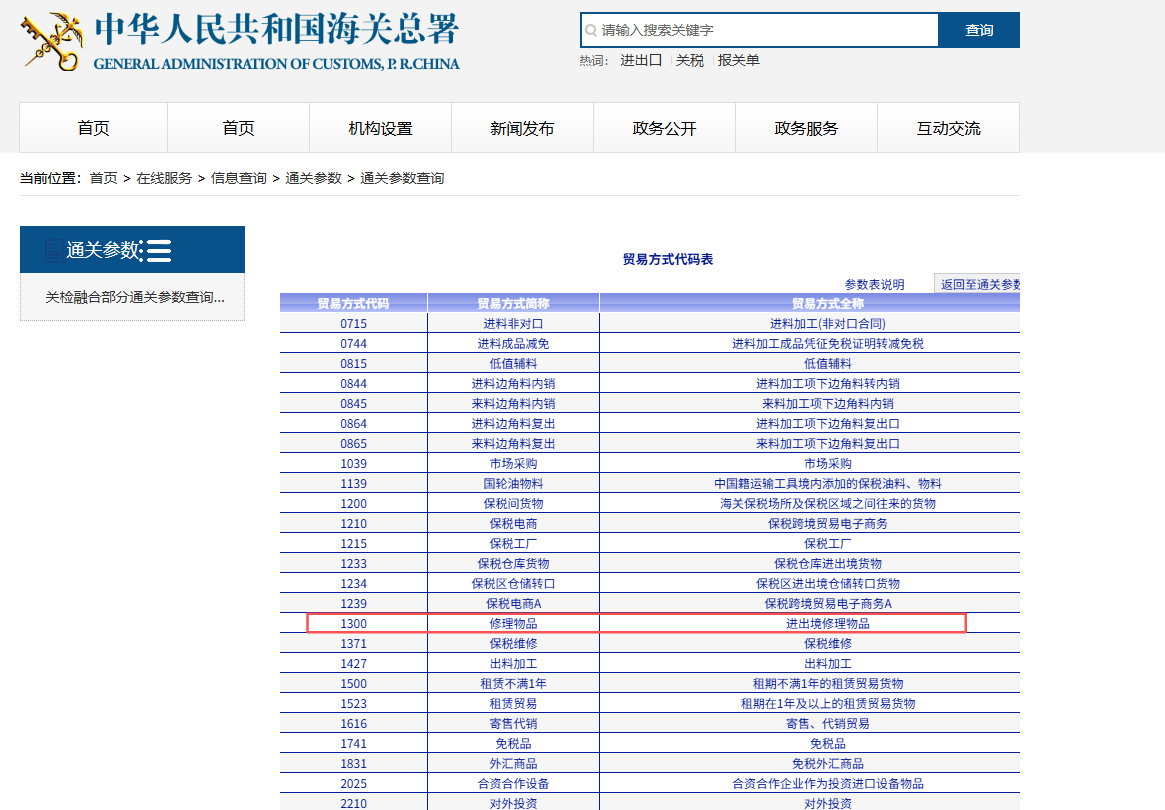This screenshot has height=810, width=1165.
Task: Click the 贸易方式代码 column header
Action: pyautogui.click(x=353, y=303)
